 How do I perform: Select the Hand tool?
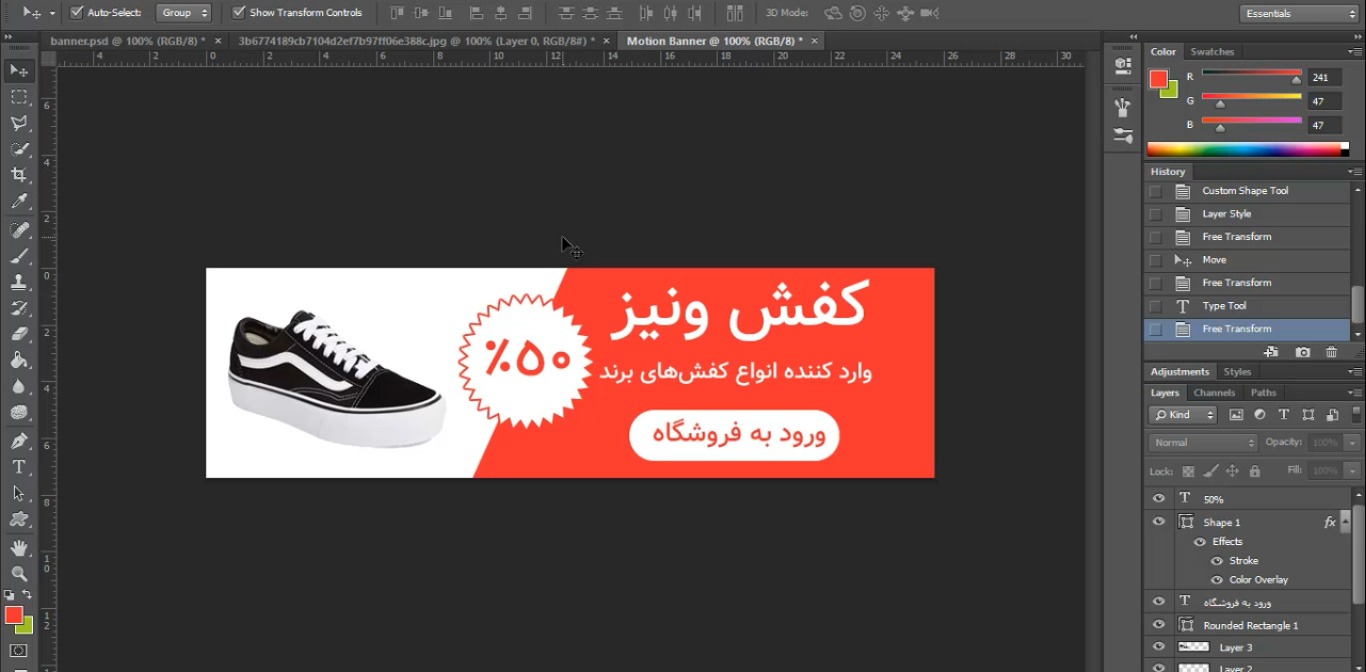(19, 547)
